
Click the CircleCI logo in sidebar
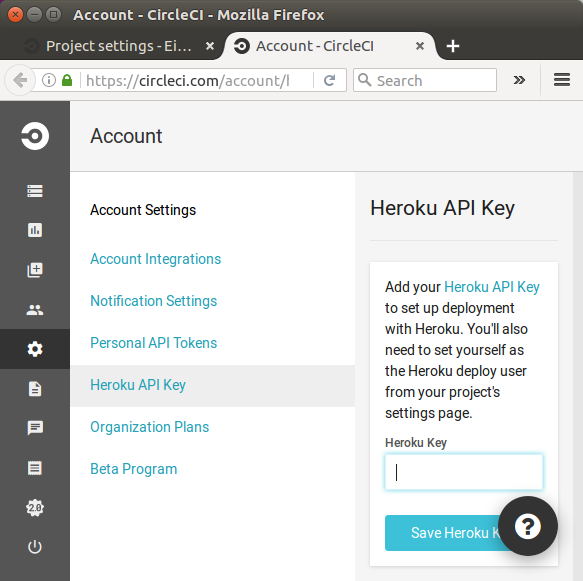[35, 136]
